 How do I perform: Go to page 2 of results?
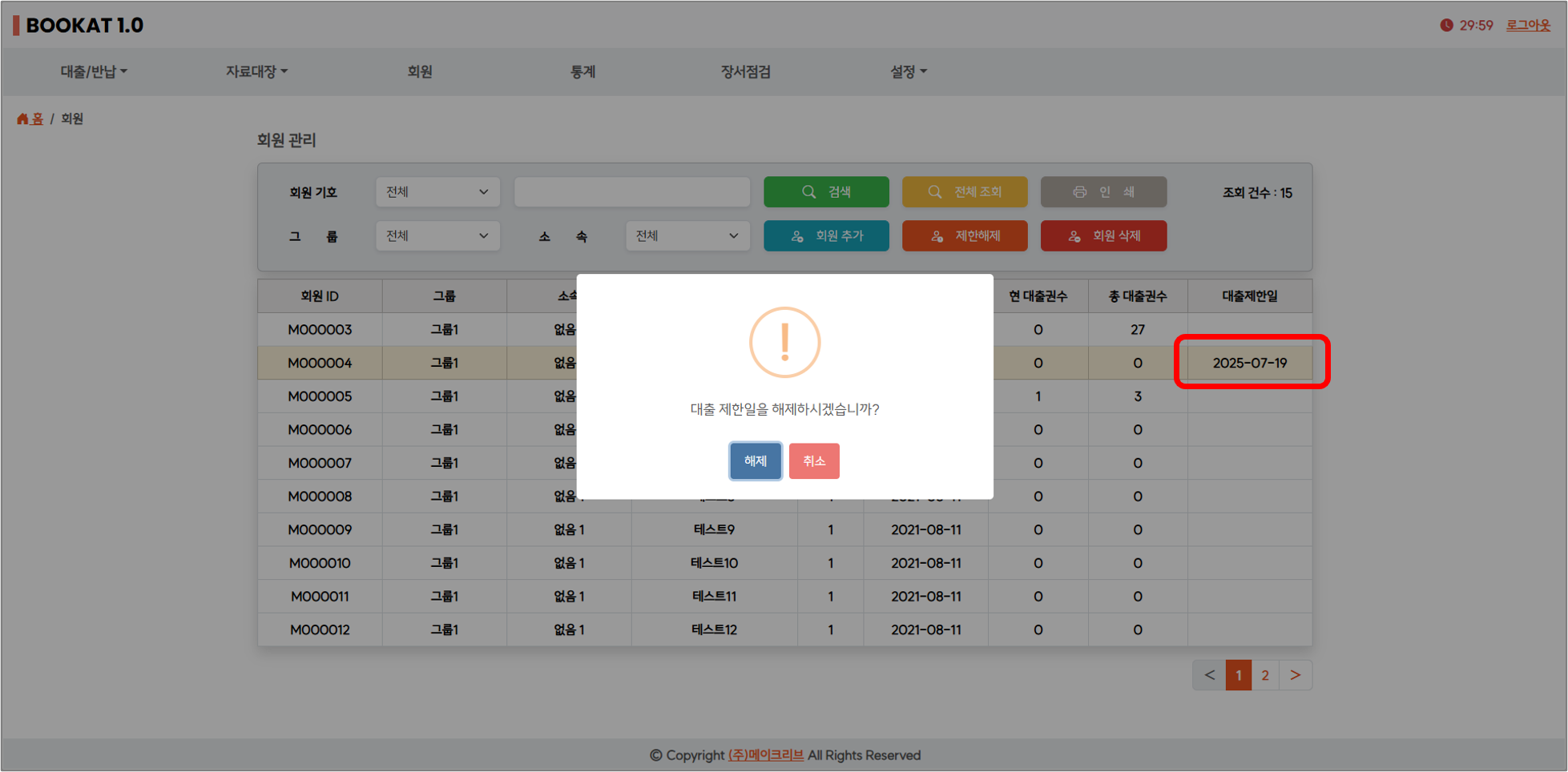[x=1265, y=675]
